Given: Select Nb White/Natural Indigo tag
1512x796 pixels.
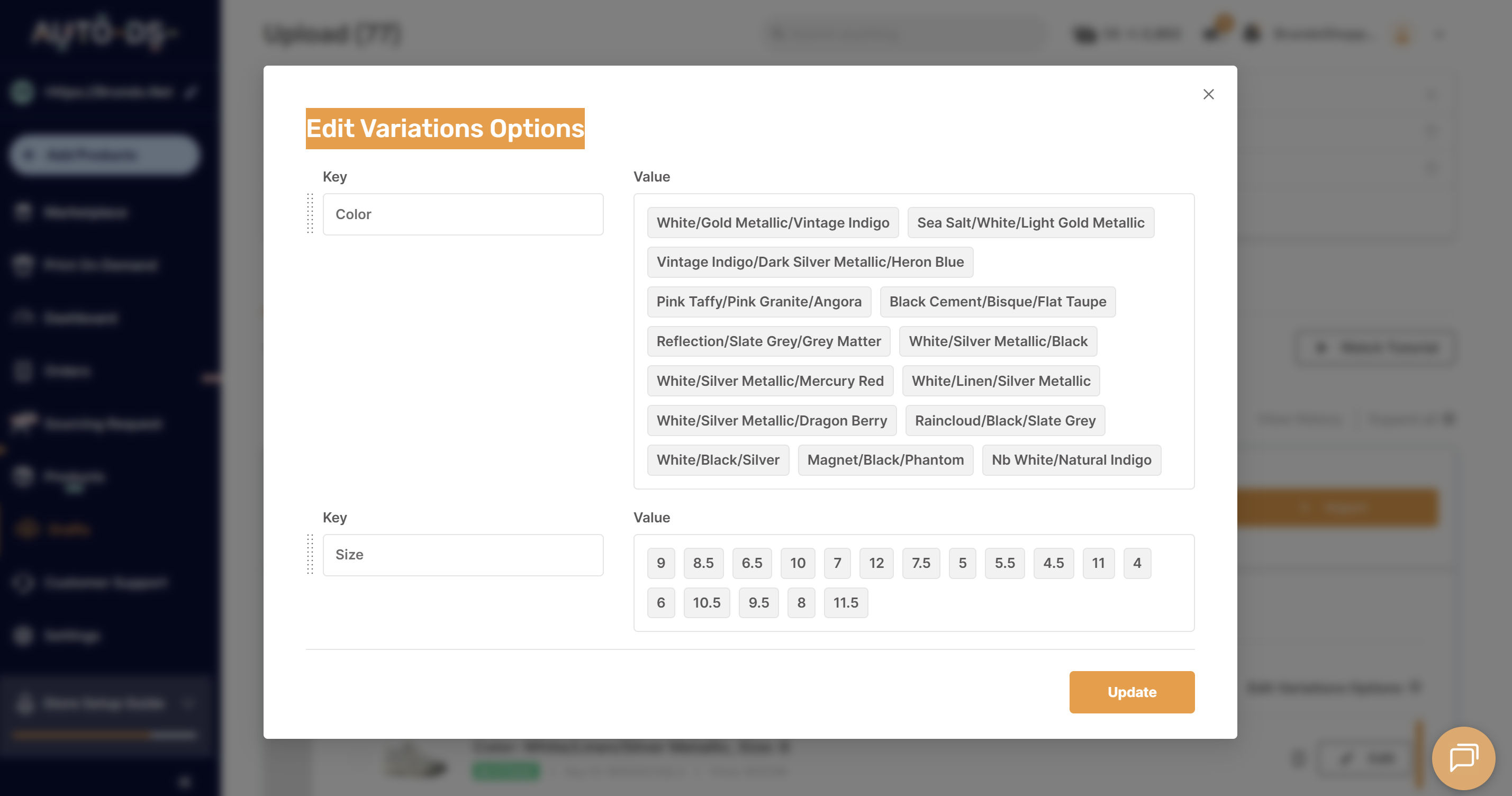Looking at the screenshot, I should 1071,459.
